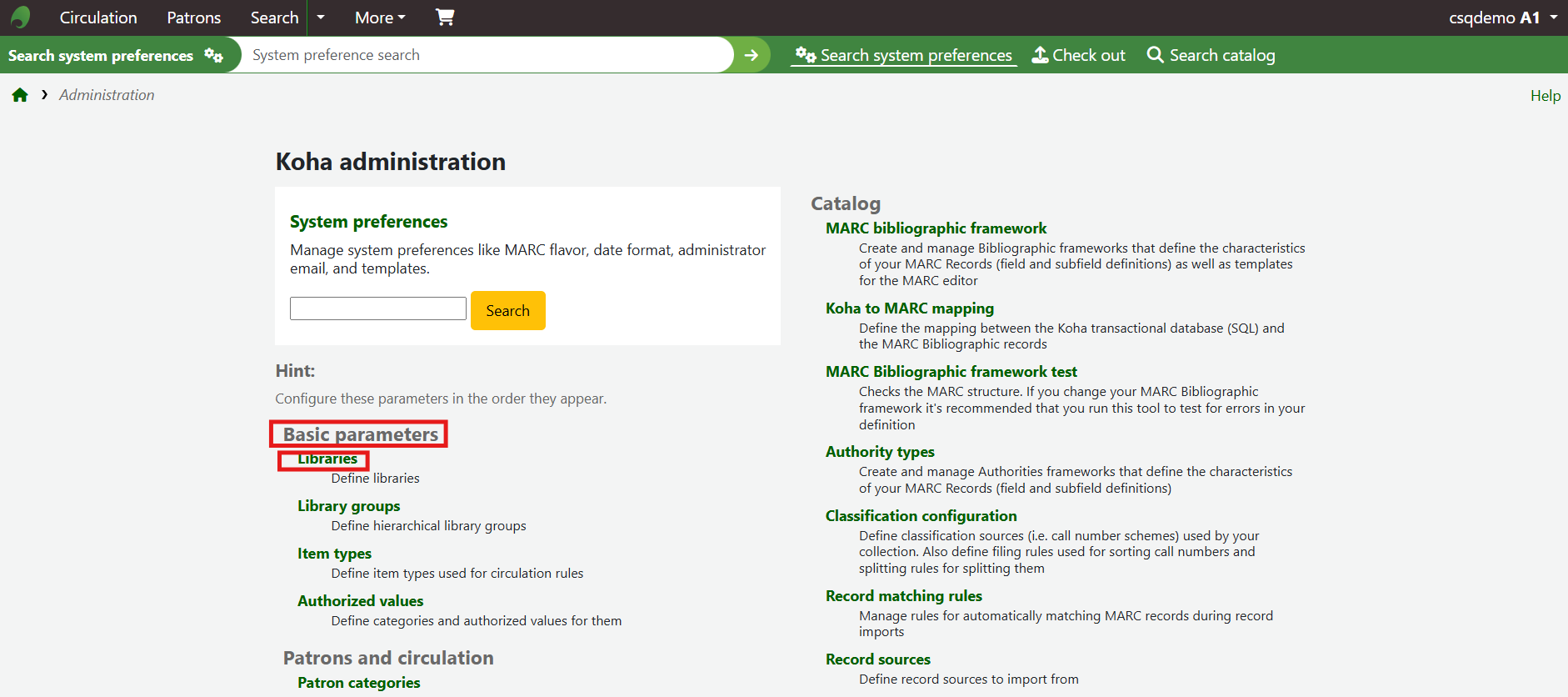Open the Authority types link
Image resolution: width=1568 pixels, height=697 pixels.
(x=880, y=452)
